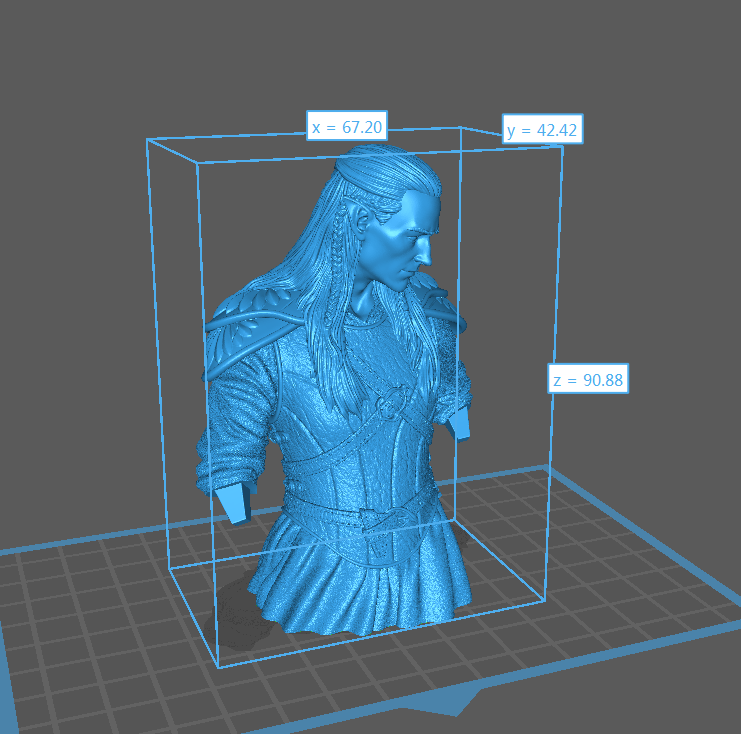Click the x = 67.20 dimension label

[x=347, y=127]
